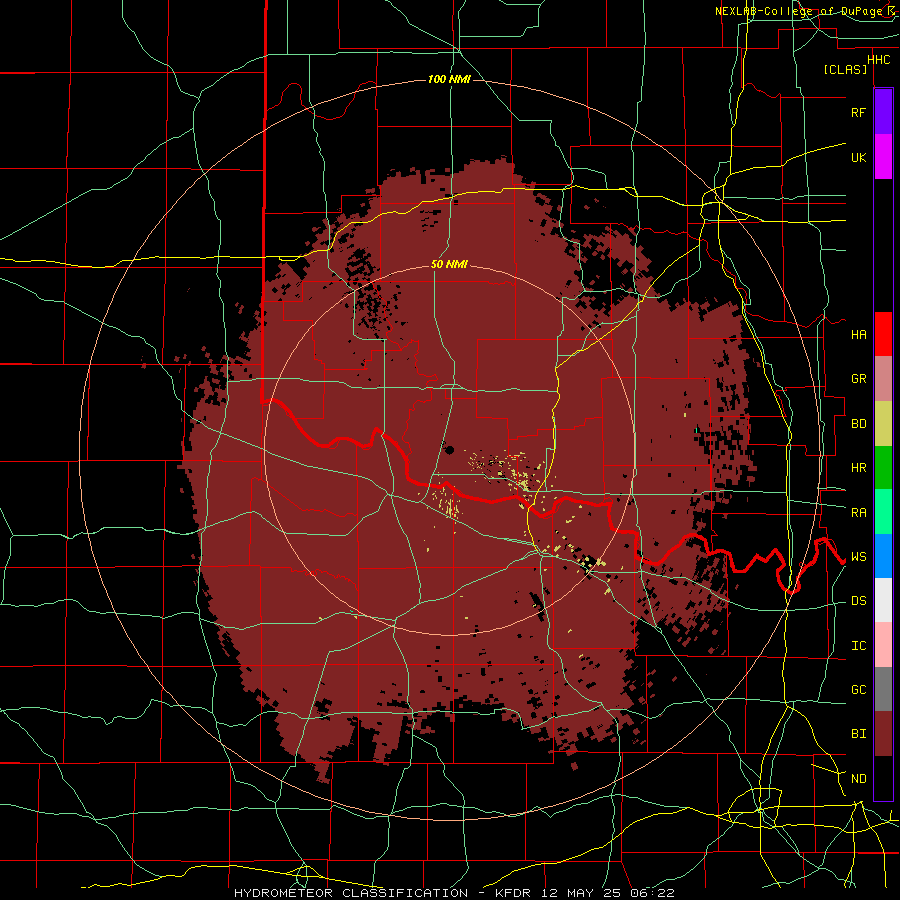Click the red HA legend color swatch
900x900 pixels.
[x=883, y=334]
